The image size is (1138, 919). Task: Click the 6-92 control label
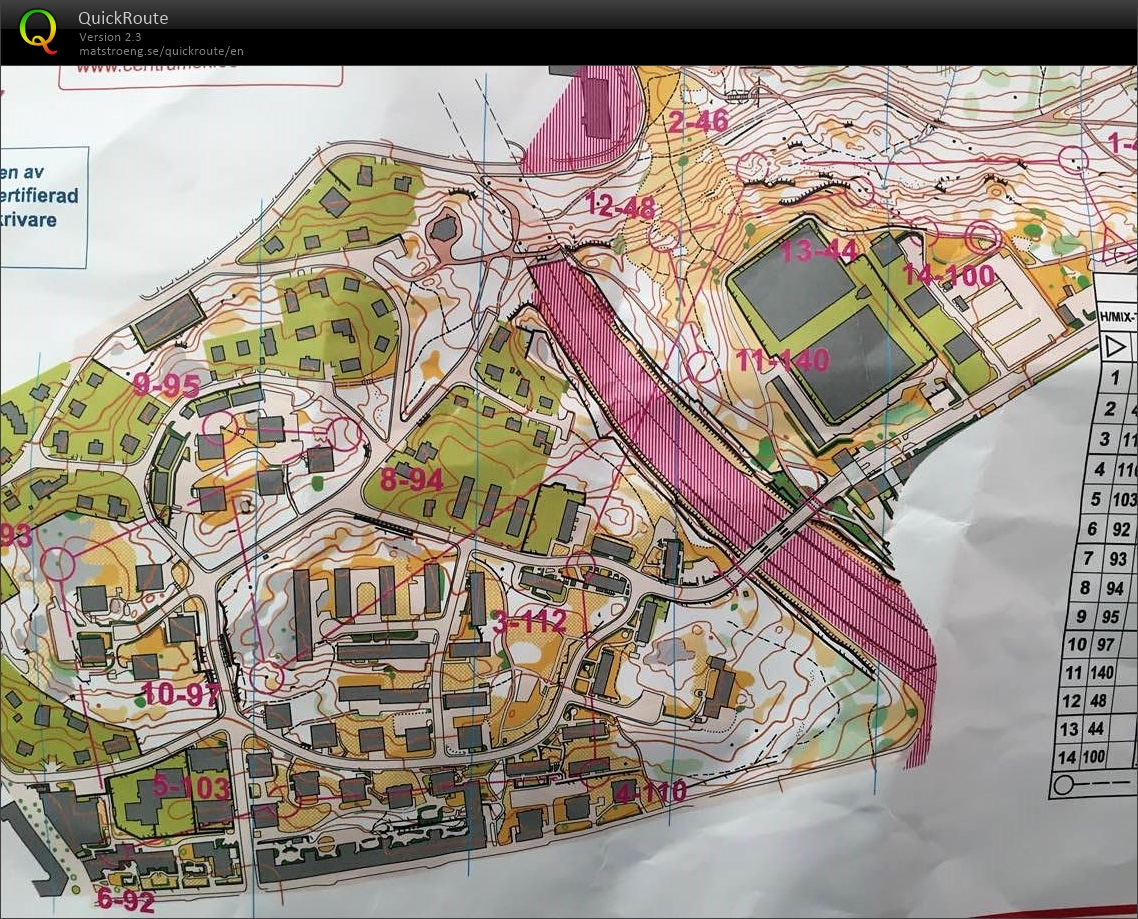[126, 901]
